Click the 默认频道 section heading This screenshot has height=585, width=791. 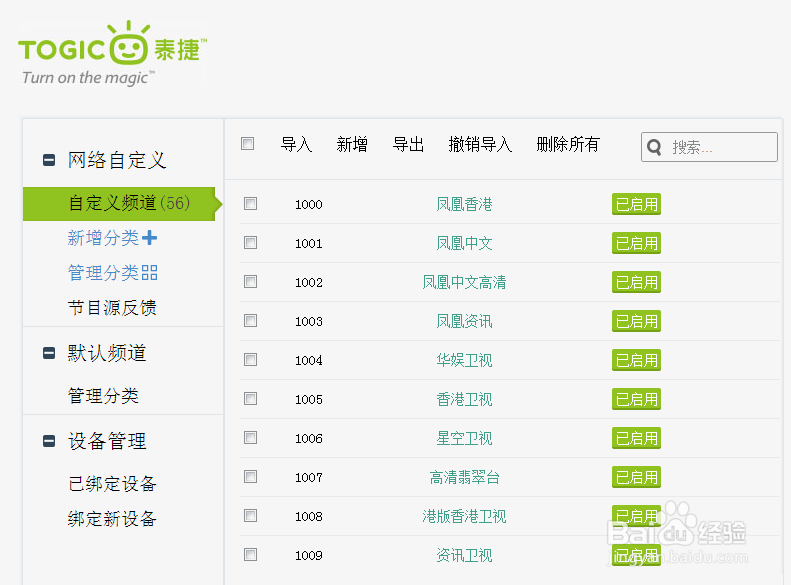(107, 353)
